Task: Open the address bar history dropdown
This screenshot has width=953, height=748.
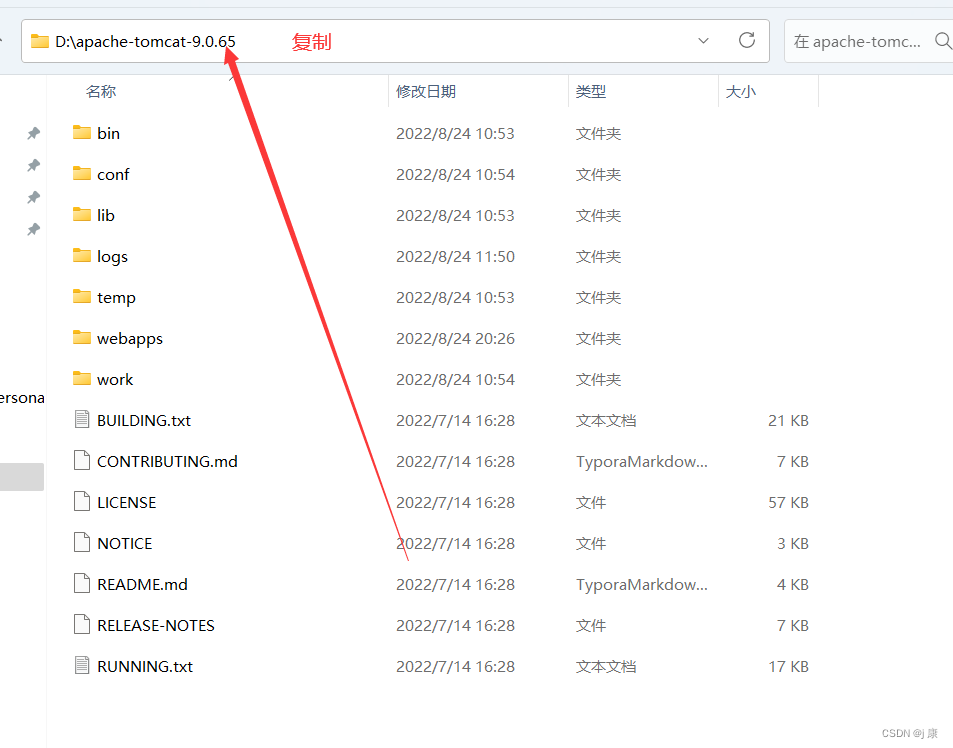Action: [x=703, y=41]
